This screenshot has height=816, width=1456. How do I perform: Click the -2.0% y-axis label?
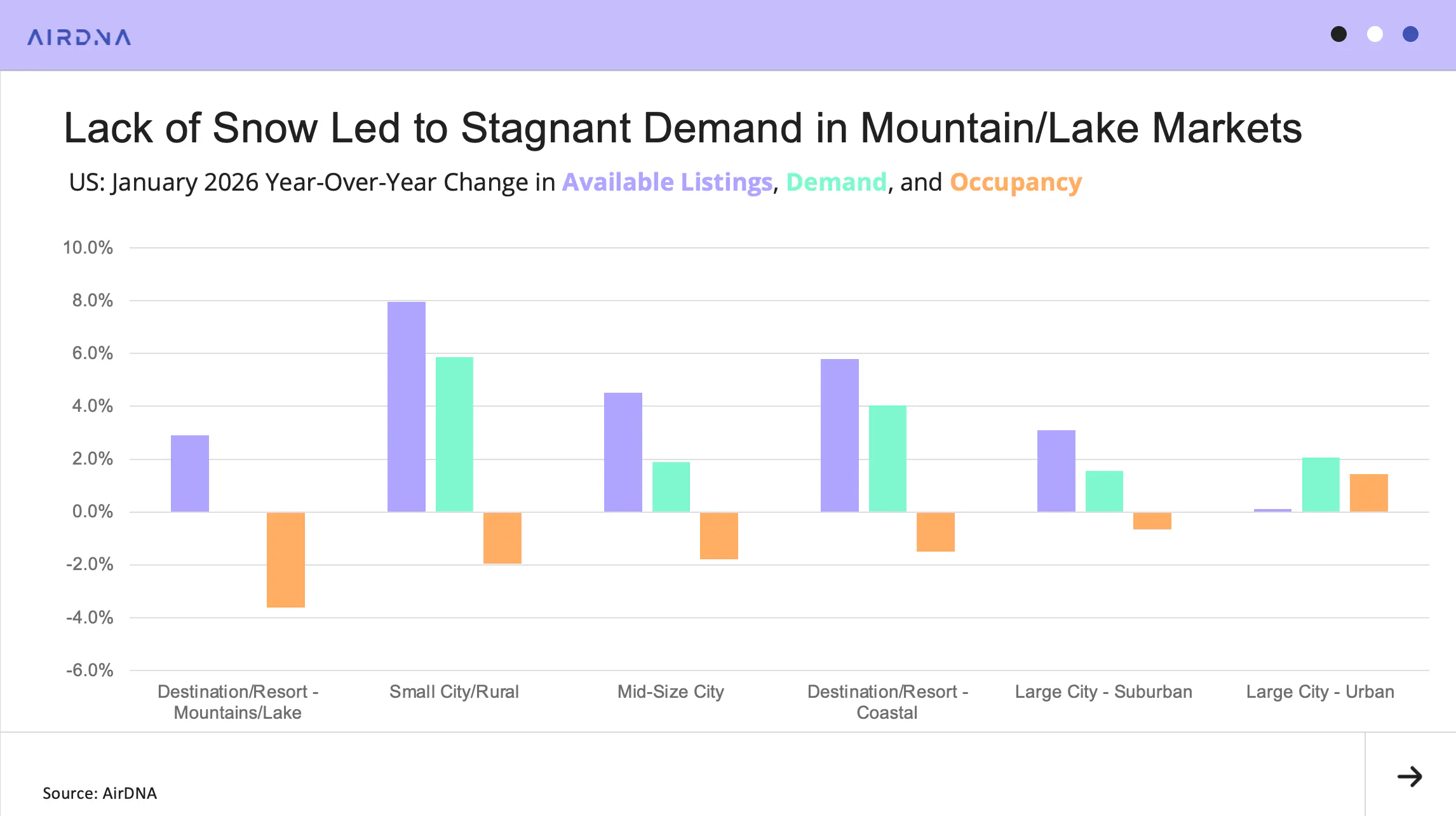(x=90, y=564)
